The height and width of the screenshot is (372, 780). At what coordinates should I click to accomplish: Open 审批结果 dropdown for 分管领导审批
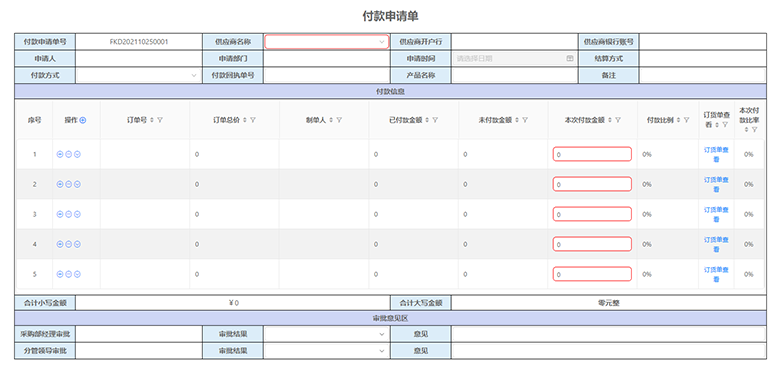(326, 351)
